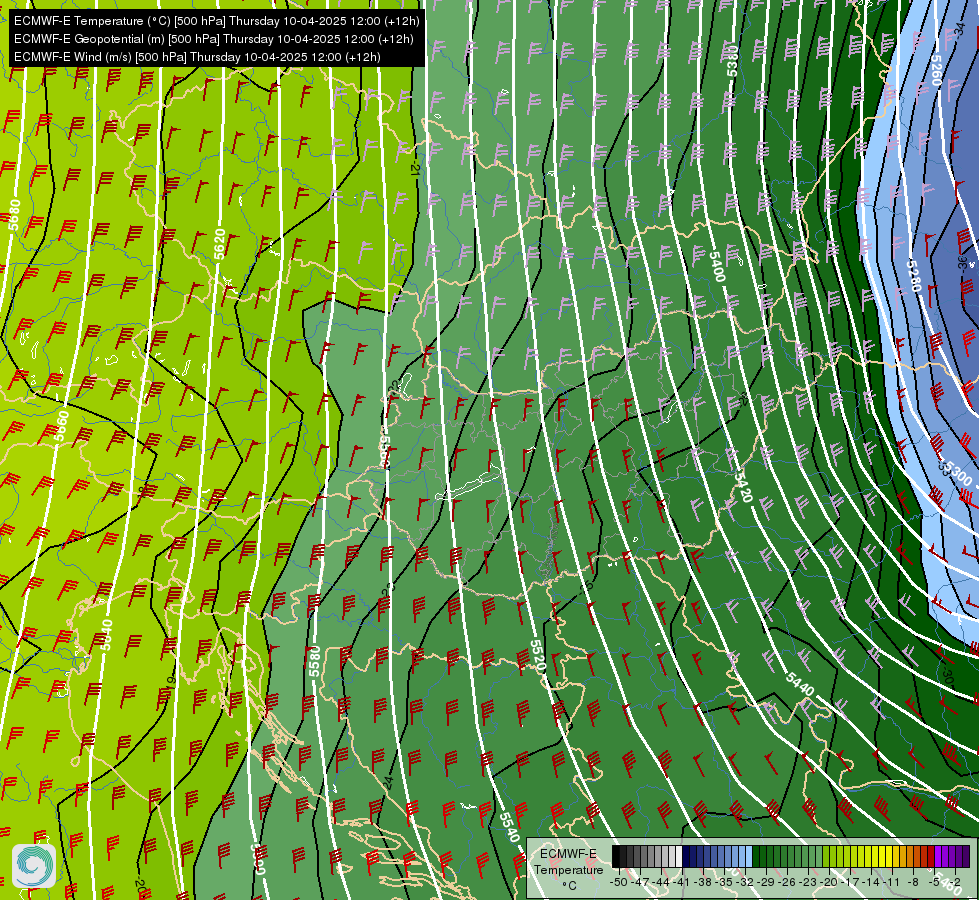Click the legend tick label -44
This screenshot has width=979, height=900.
click(x=661, y=882)
